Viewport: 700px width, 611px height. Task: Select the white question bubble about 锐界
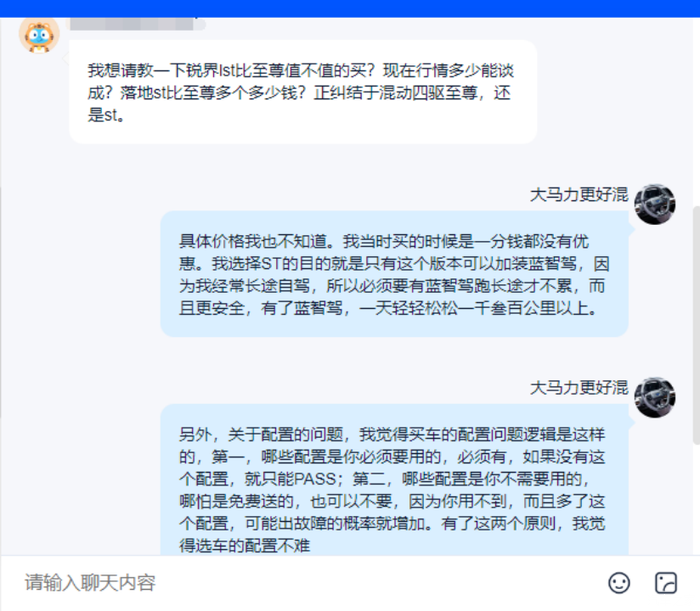(303, 92)
